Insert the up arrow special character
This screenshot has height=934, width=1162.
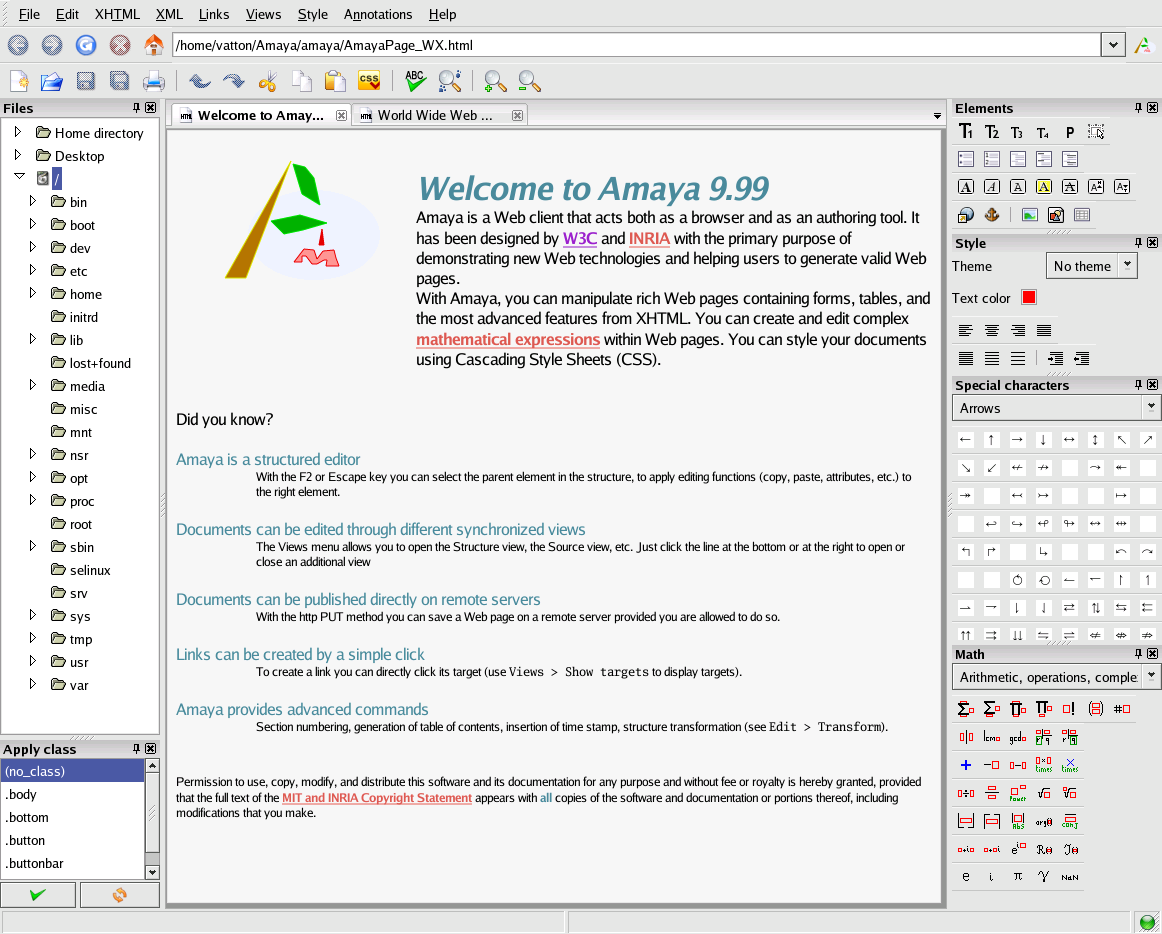click(x=992, y=440)
